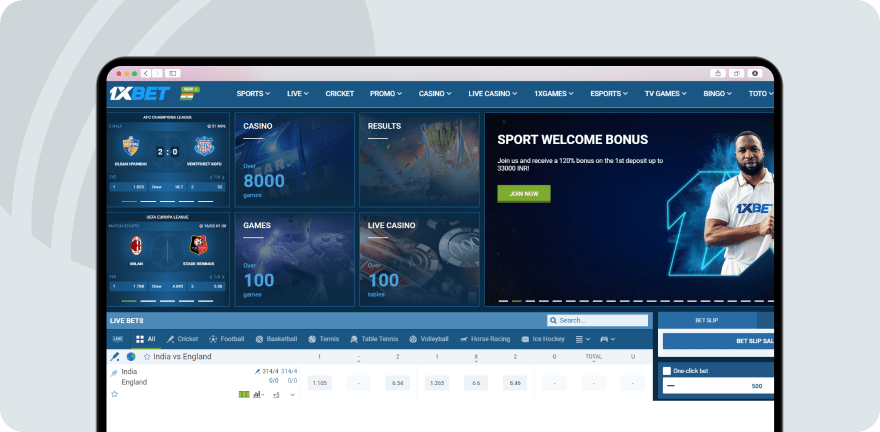Select the Football live tab

[x=227, y=339]
